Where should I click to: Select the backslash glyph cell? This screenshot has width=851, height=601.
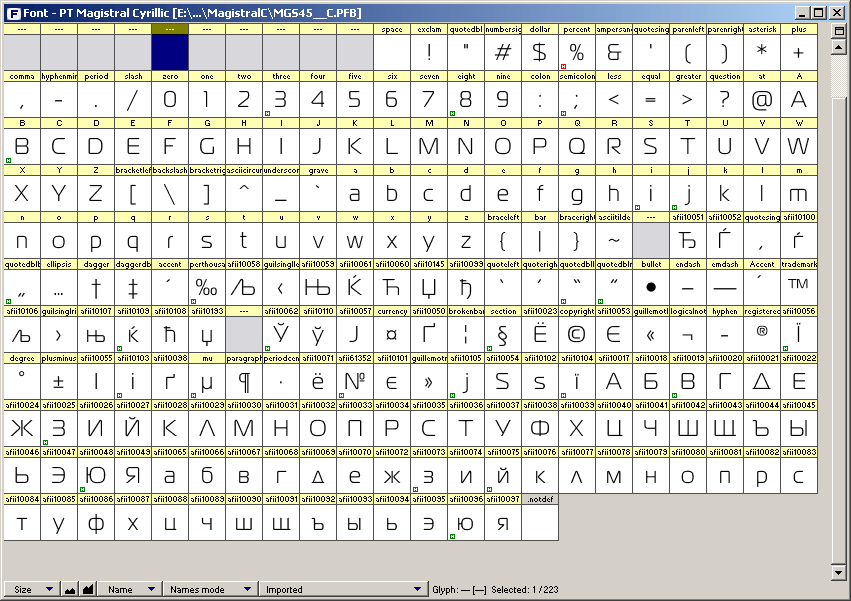point(170,193)
